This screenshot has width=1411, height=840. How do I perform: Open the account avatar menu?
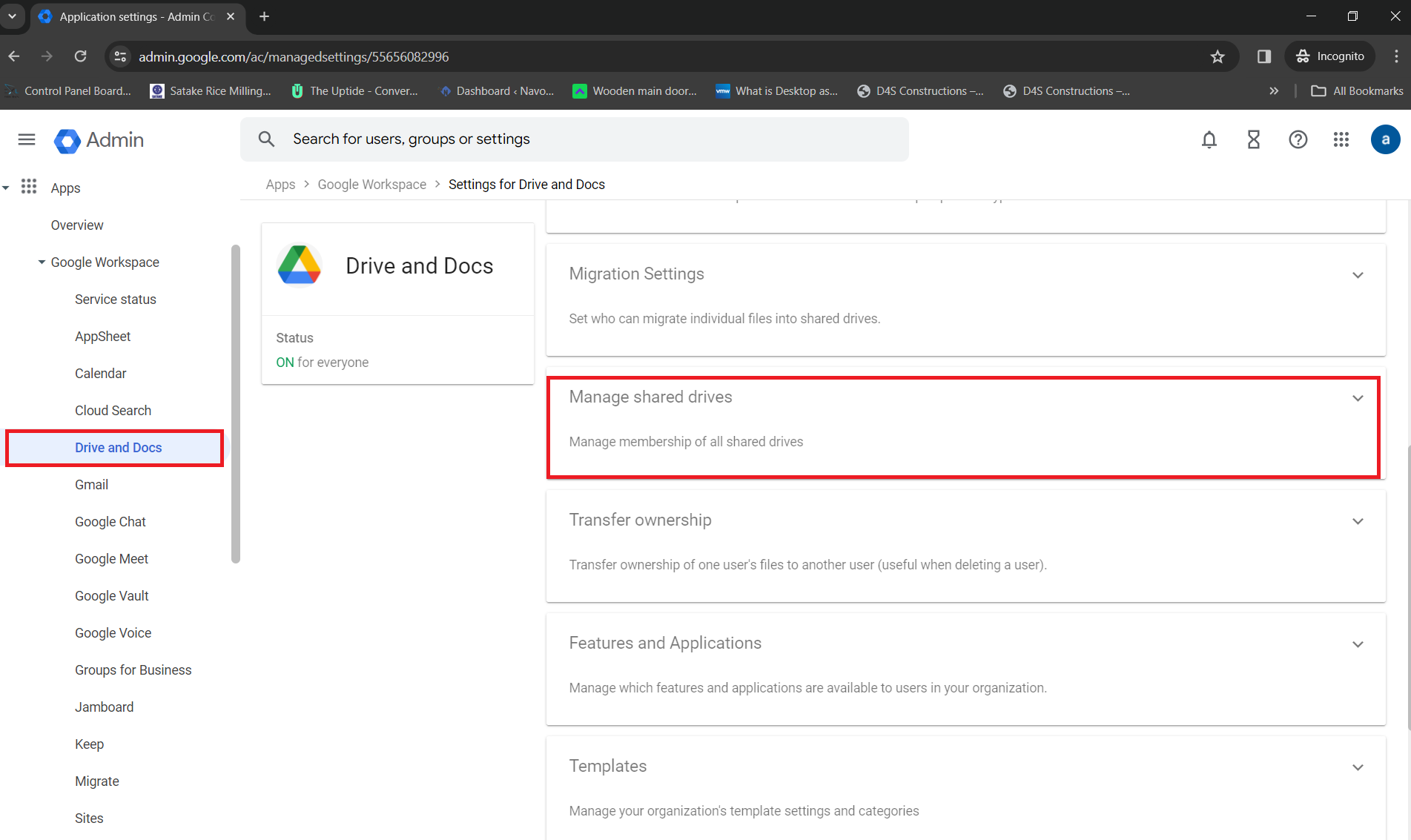pyautogui.click(x=1386, y=139)
